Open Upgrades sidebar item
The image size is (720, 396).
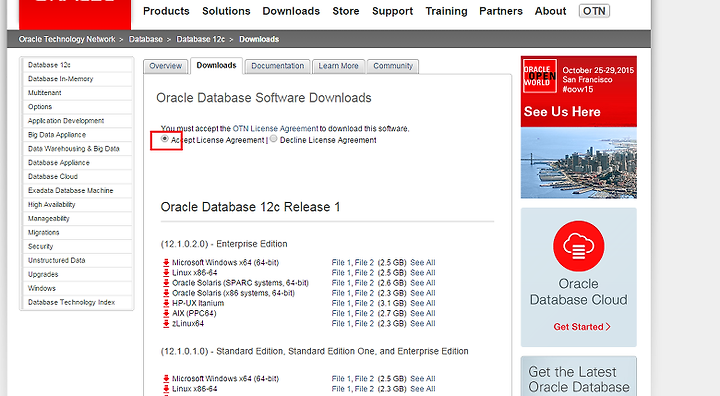[x=77, y=274]
